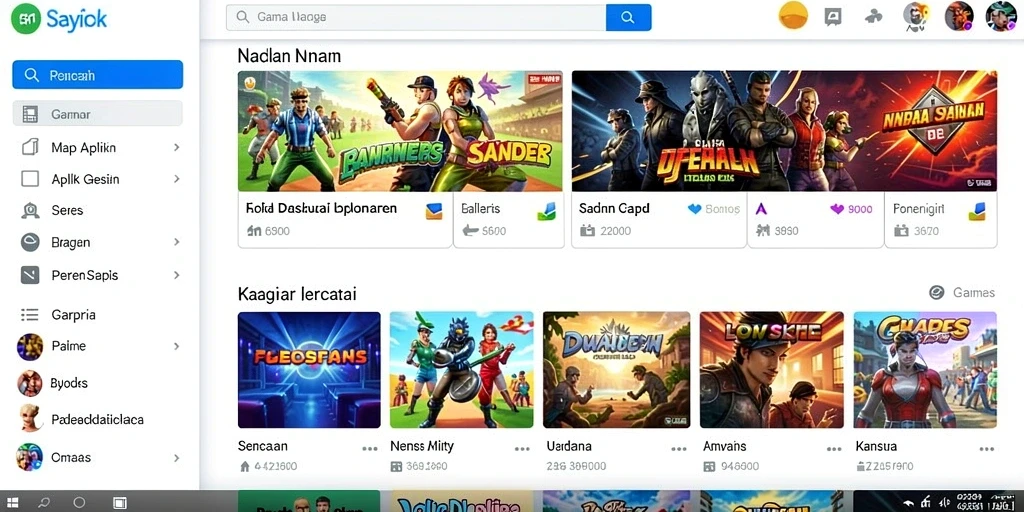Open the Flegsfans game thumbnail
The width and height of the screenshot is (1024, 512).
point(309,370)
